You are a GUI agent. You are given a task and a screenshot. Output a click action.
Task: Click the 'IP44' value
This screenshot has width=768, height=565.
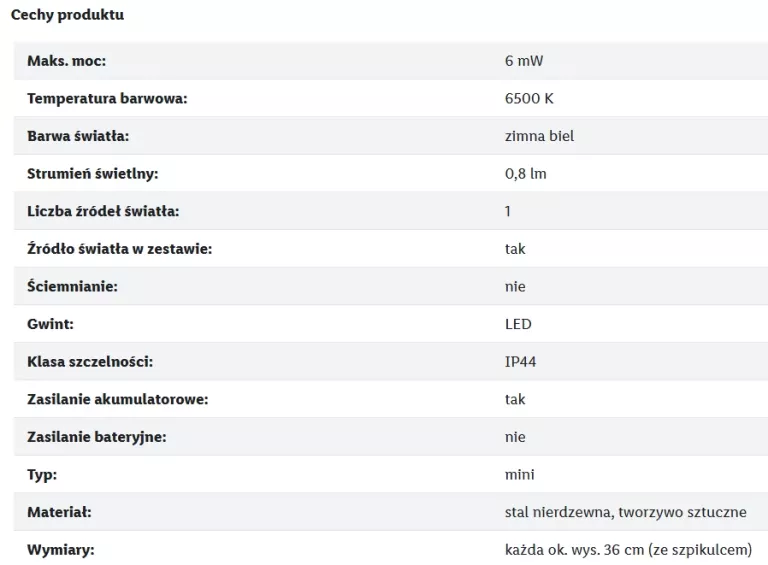pyautogui.click(x=521, y=362)
